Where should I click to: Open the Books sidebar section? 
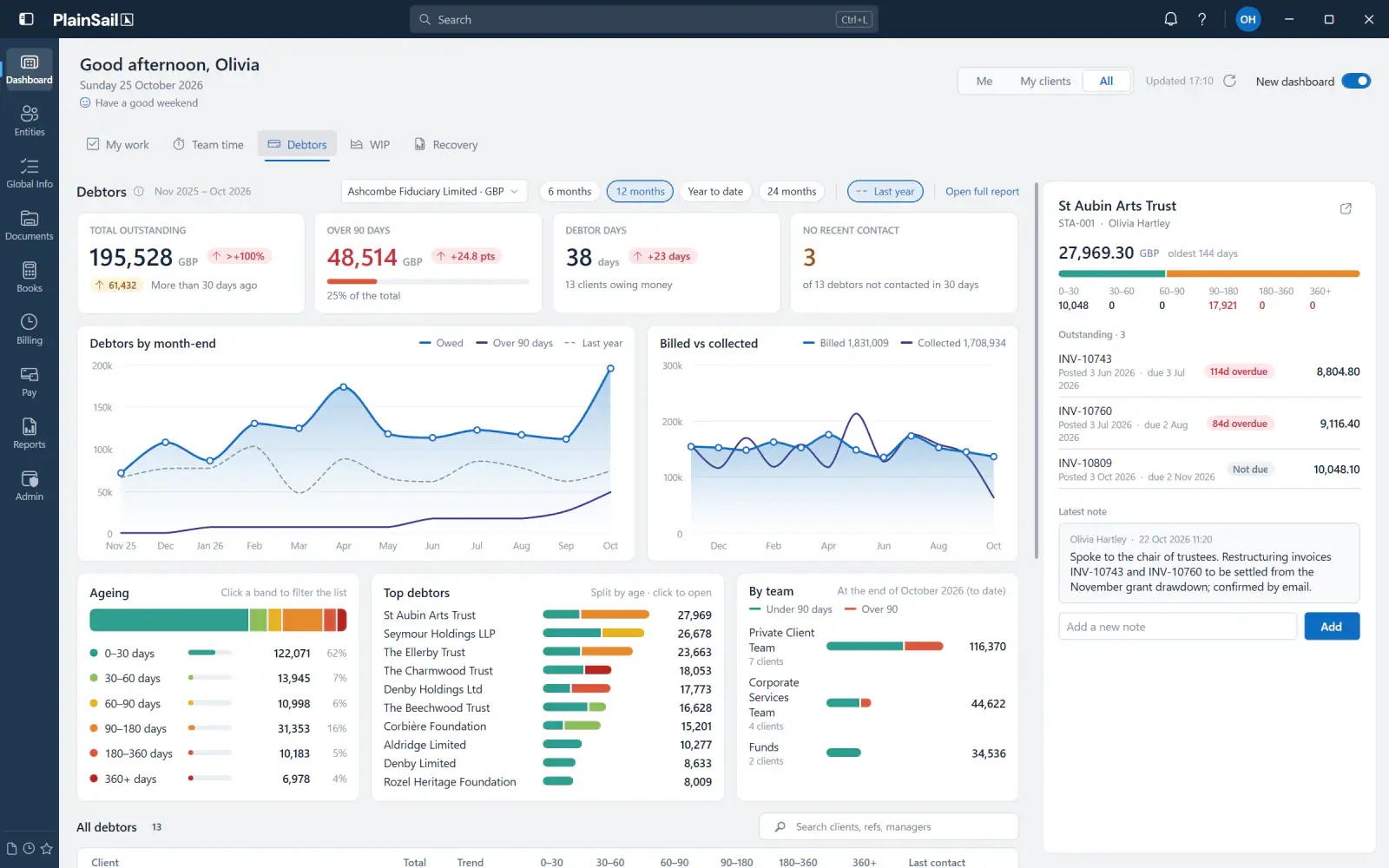(30, 277)
